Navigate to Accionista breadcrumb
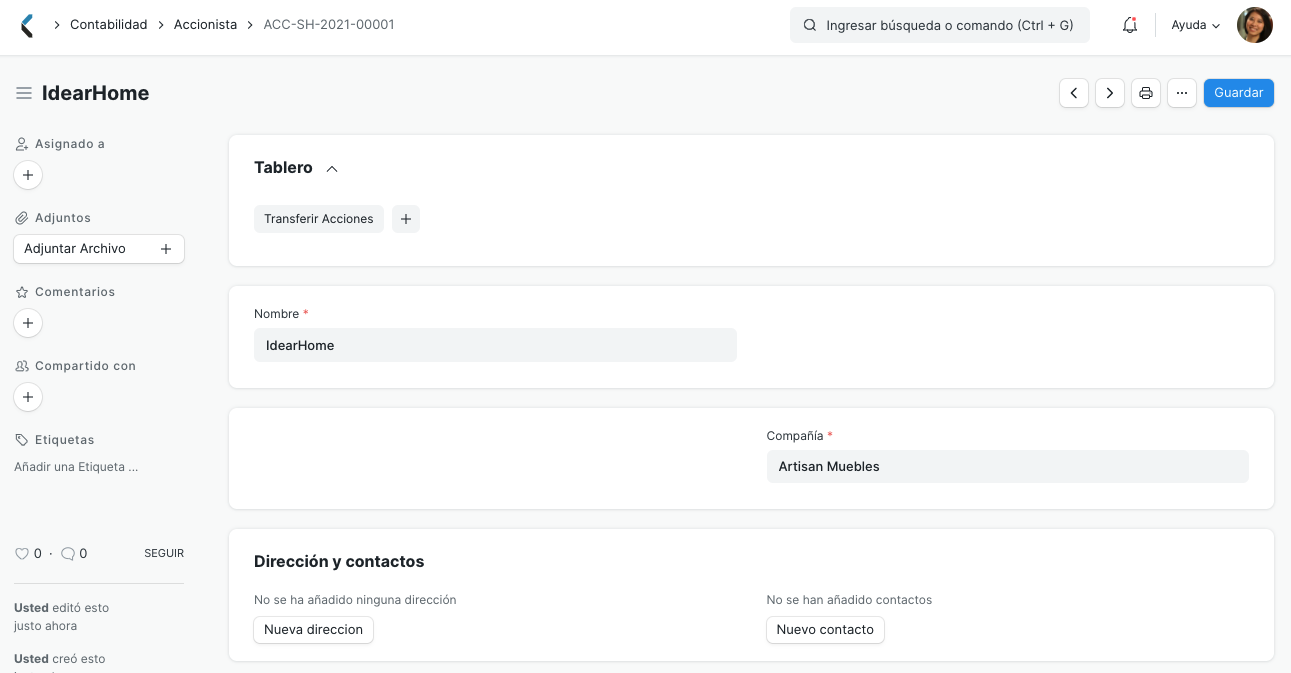1291x673 pixels. 206,24
